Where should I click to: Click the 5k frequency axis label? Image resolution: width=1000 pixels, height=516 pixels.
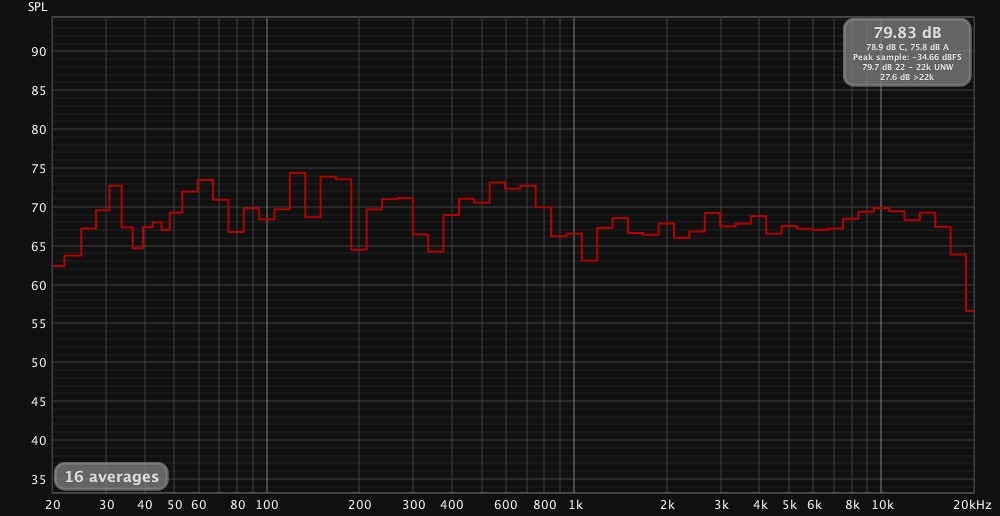(789, 505)
